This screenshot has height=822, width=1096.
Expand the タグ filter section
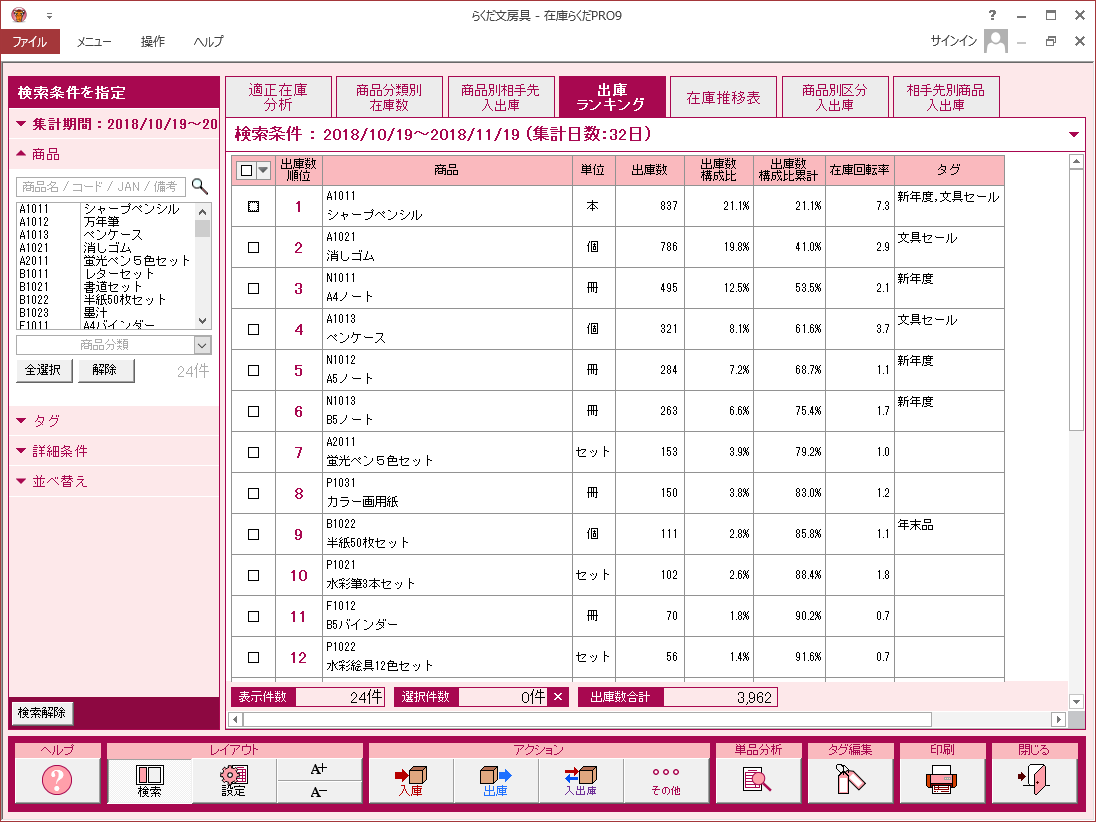(x=46, y=421)
